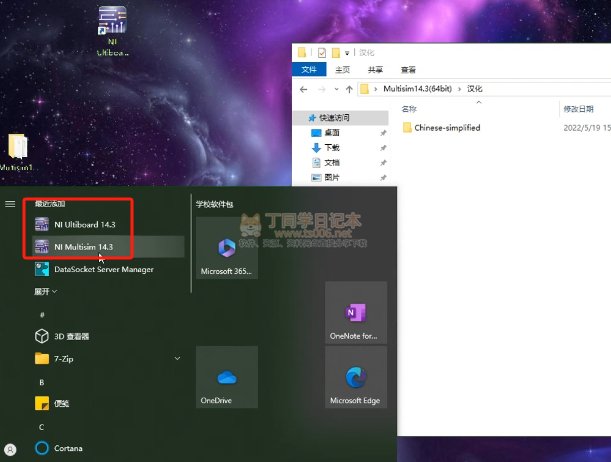Click the user account icon

point(10,450)
